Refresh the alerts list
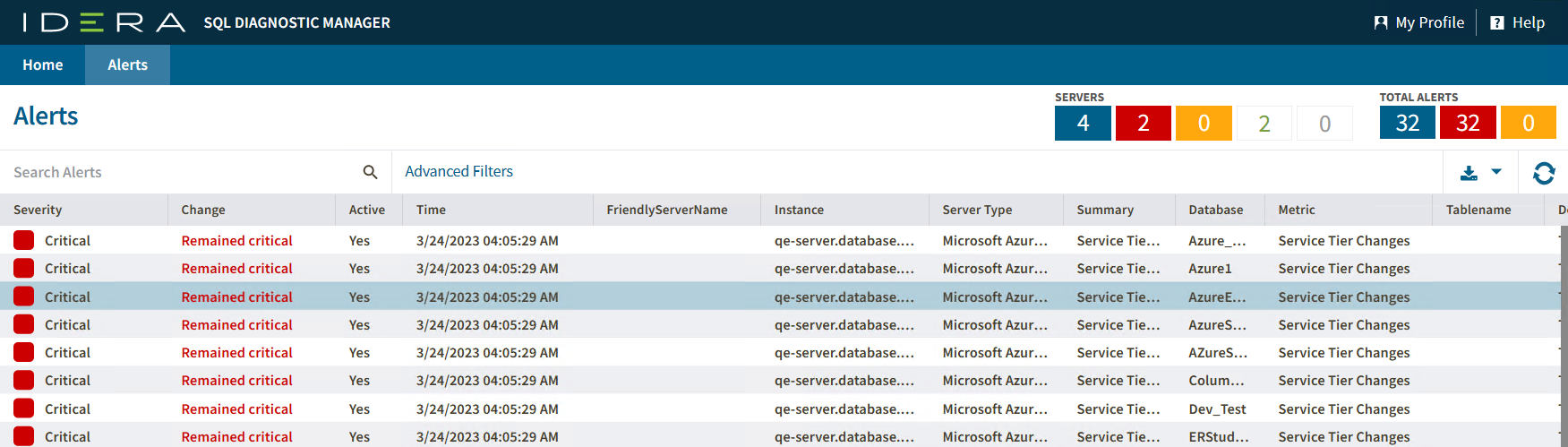The width and height of the screenshot is (1568, 447). coord(1543,173)
